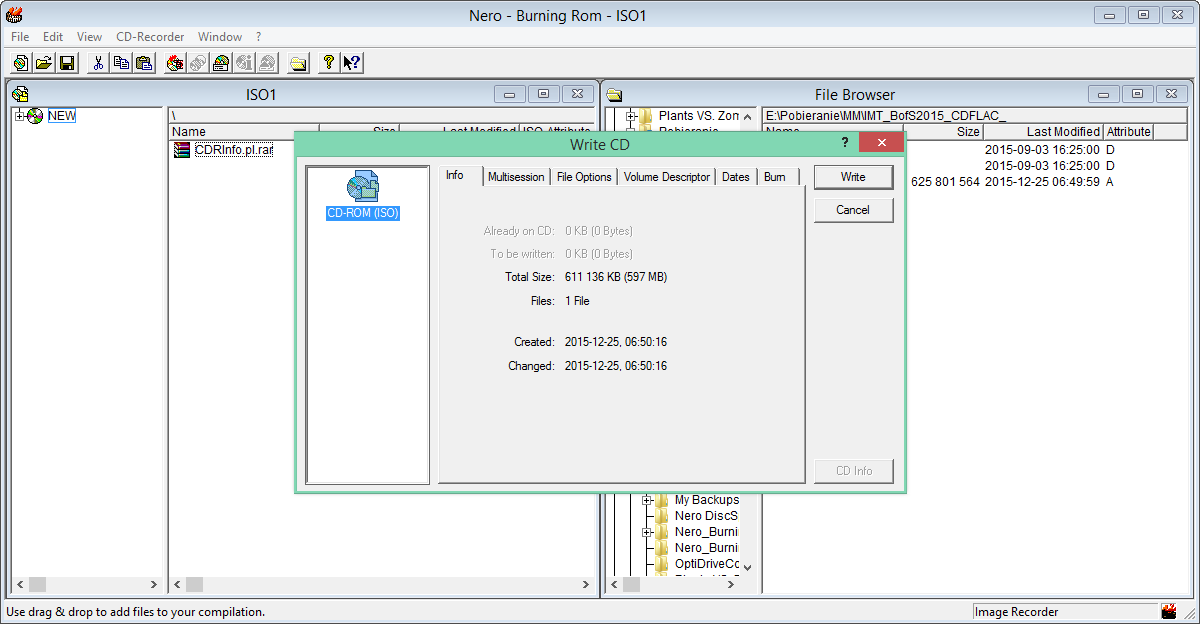This screenshot has width=1200, height=624.
Task: Expand the Plants VS. Zom folder node
Action: 631,116
